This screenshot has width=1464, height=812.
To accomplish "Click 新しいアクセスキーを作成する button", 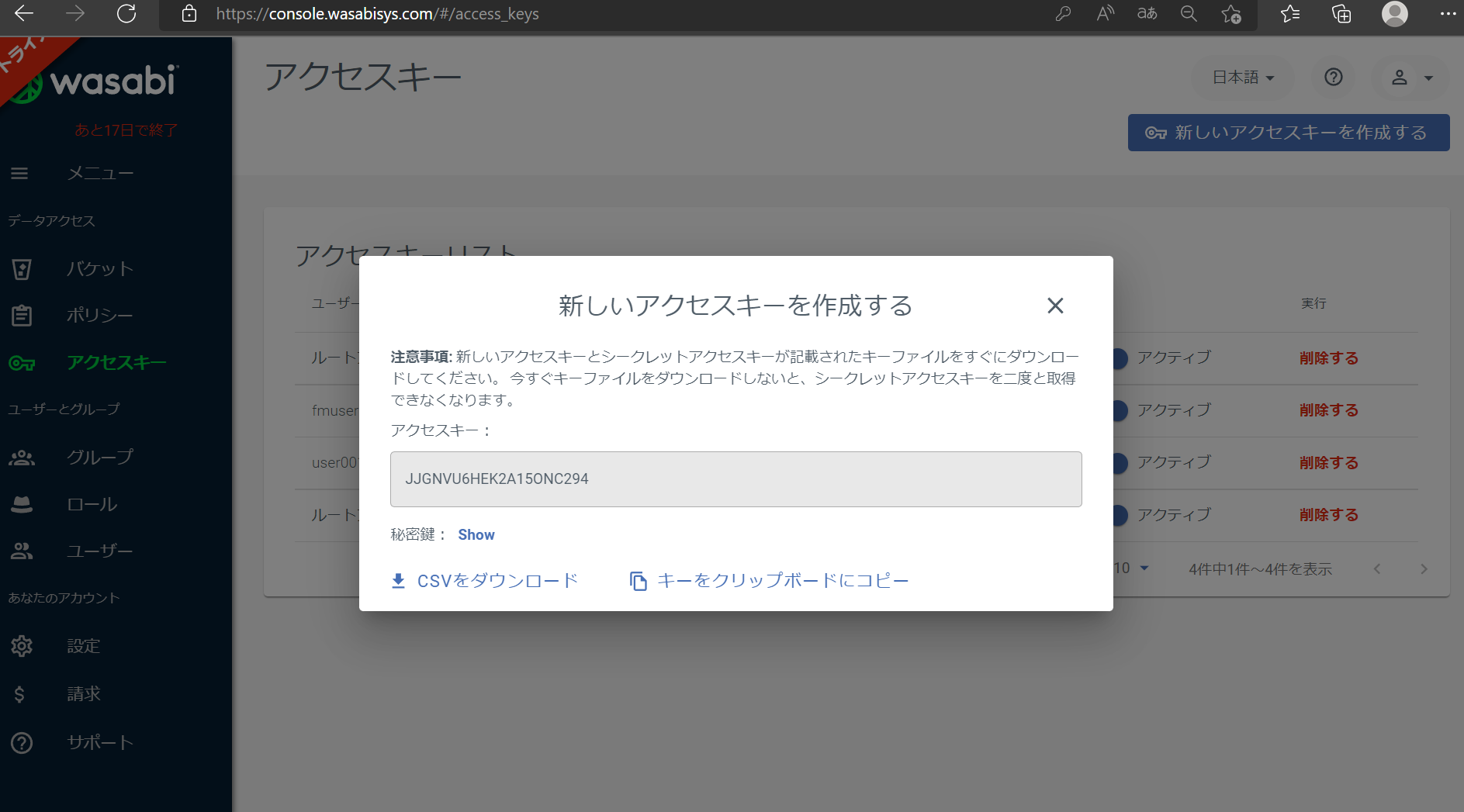I will 1288,133.
